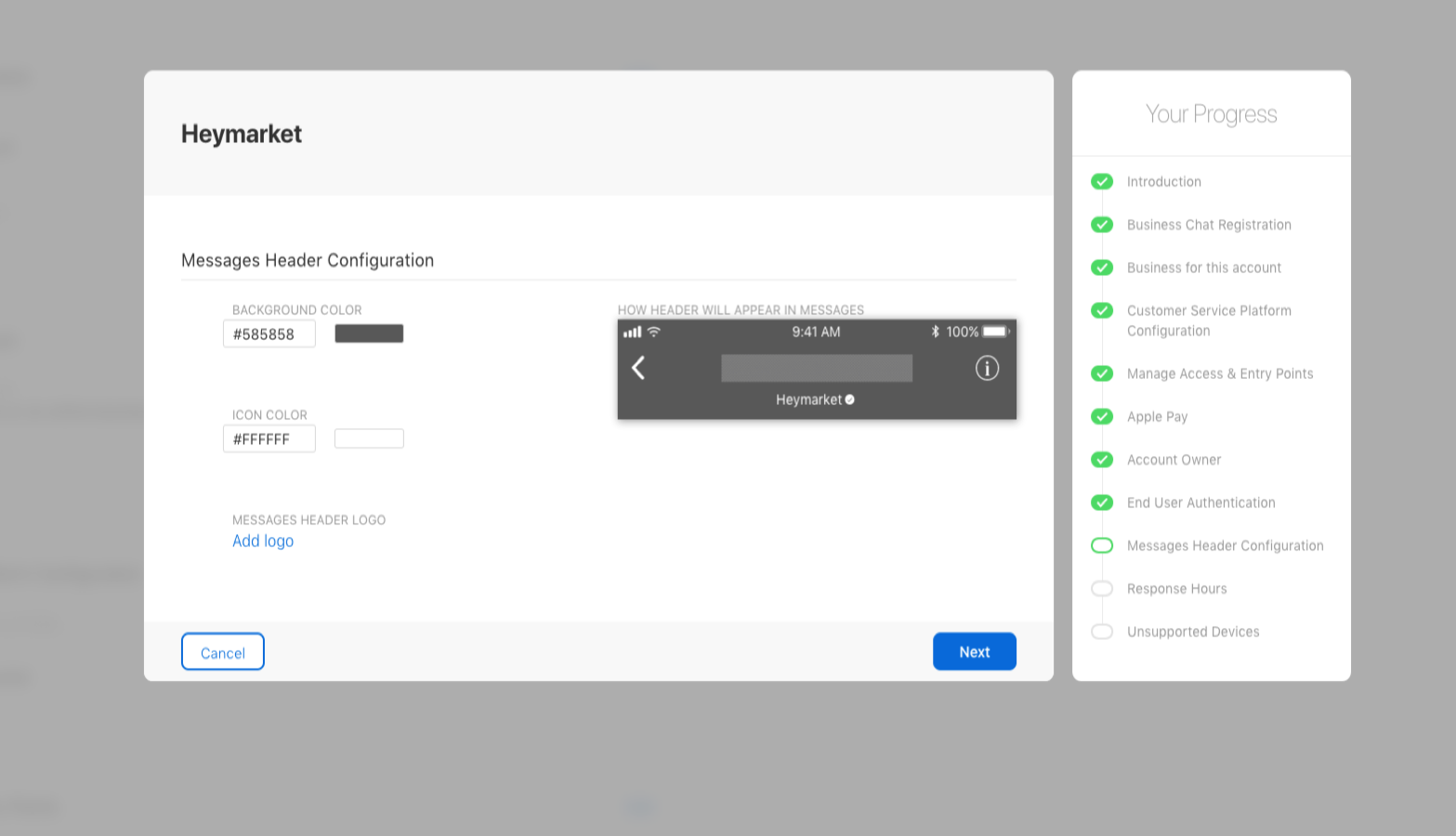Image resolution: width=1456 pixels, height=836 pixels.
Task: Click the battery icon in preview status bar
Action: 996,332
